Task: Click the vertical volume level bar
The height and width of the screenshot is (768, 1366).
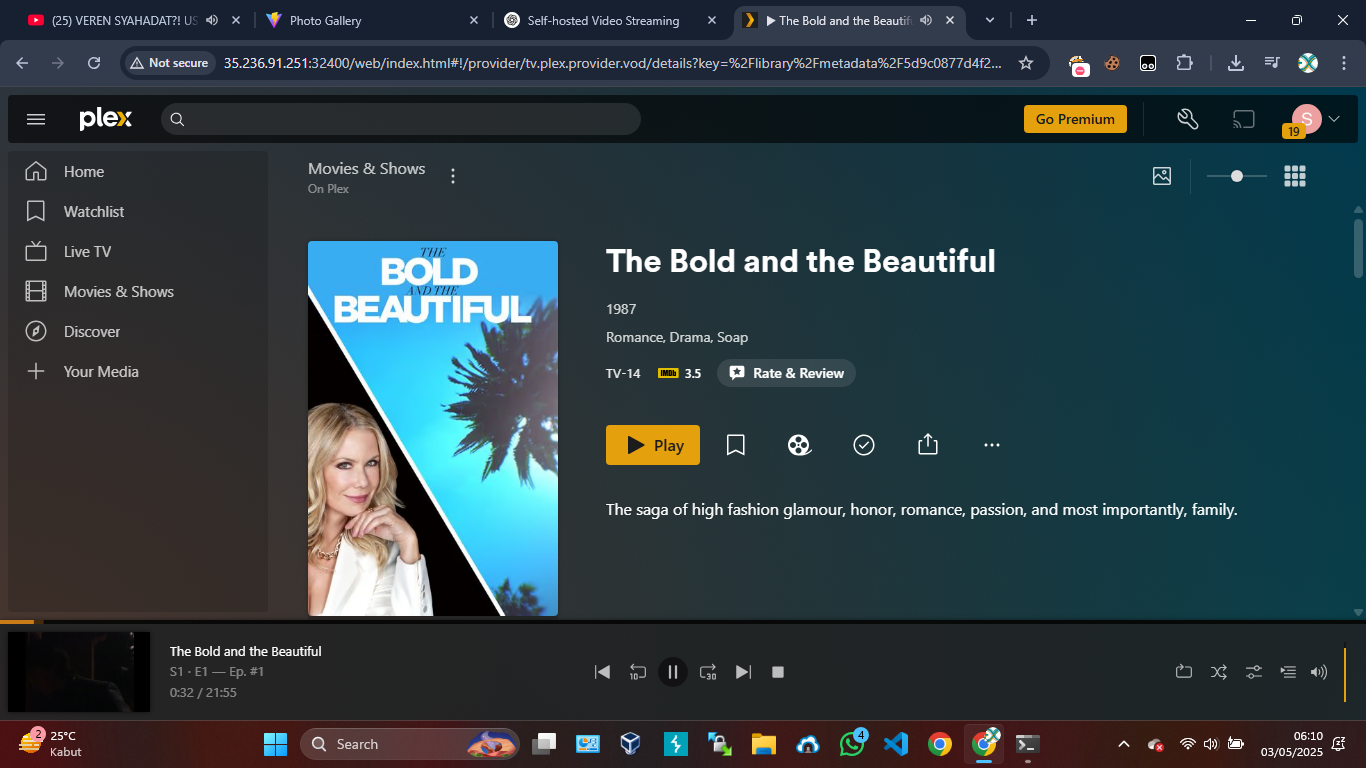Action: (1345, 674)
